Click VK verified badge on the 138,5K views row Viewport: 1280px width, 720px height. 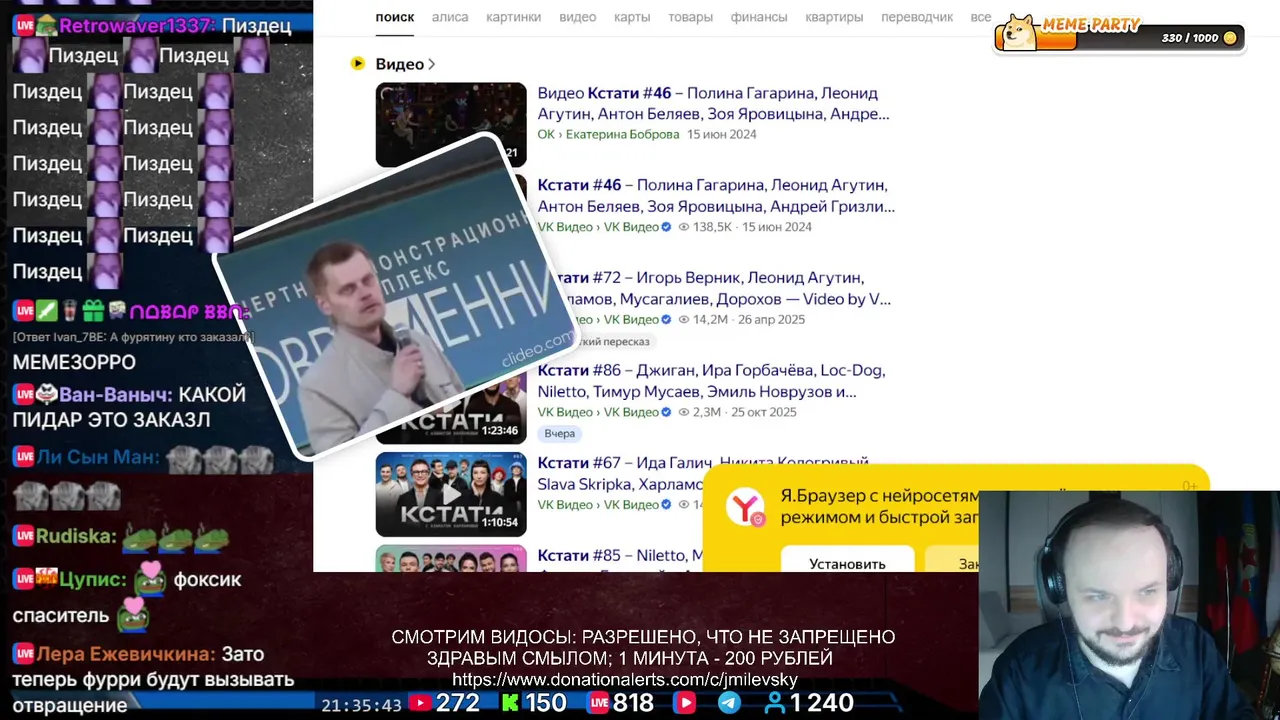(666, 227)
